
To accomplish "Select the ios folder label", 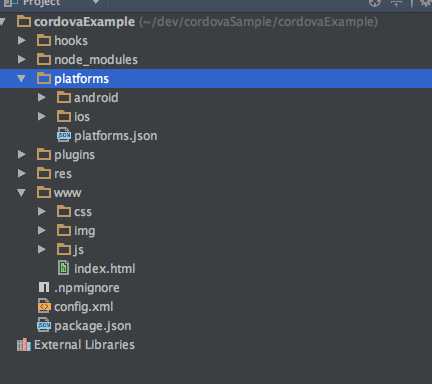I will coord(82,117).
